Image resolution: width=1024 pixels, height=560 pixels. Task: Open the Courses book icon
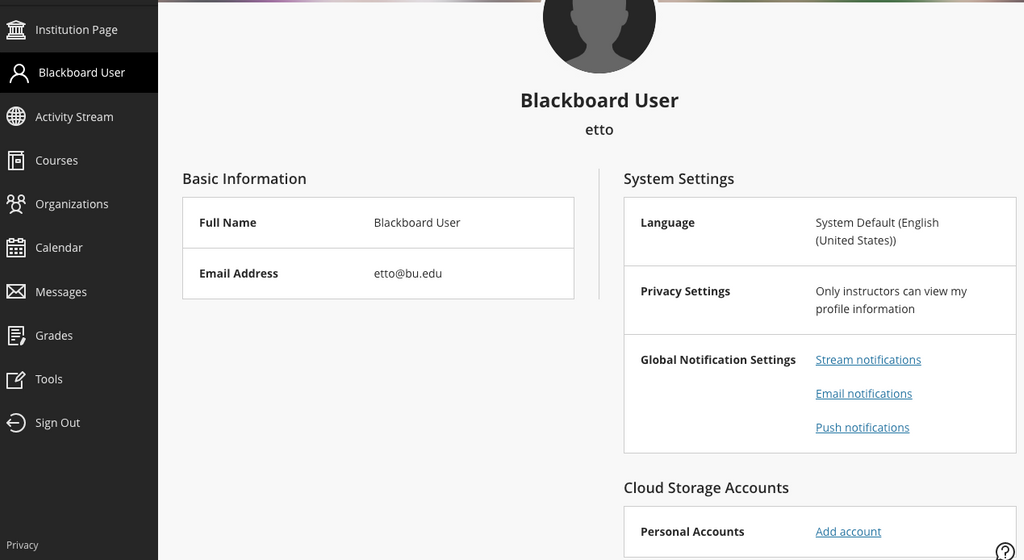tap(16, 160)
